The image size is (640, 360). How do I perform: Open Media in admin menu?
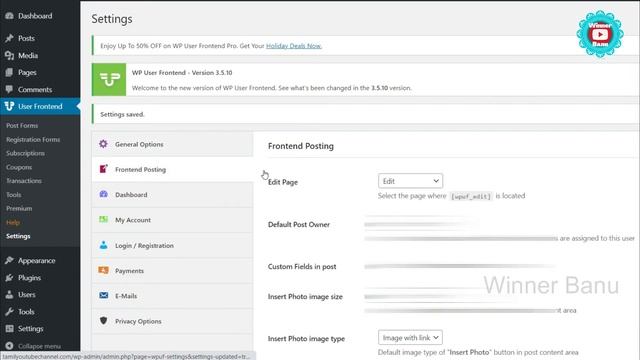[x=28, y=56]
